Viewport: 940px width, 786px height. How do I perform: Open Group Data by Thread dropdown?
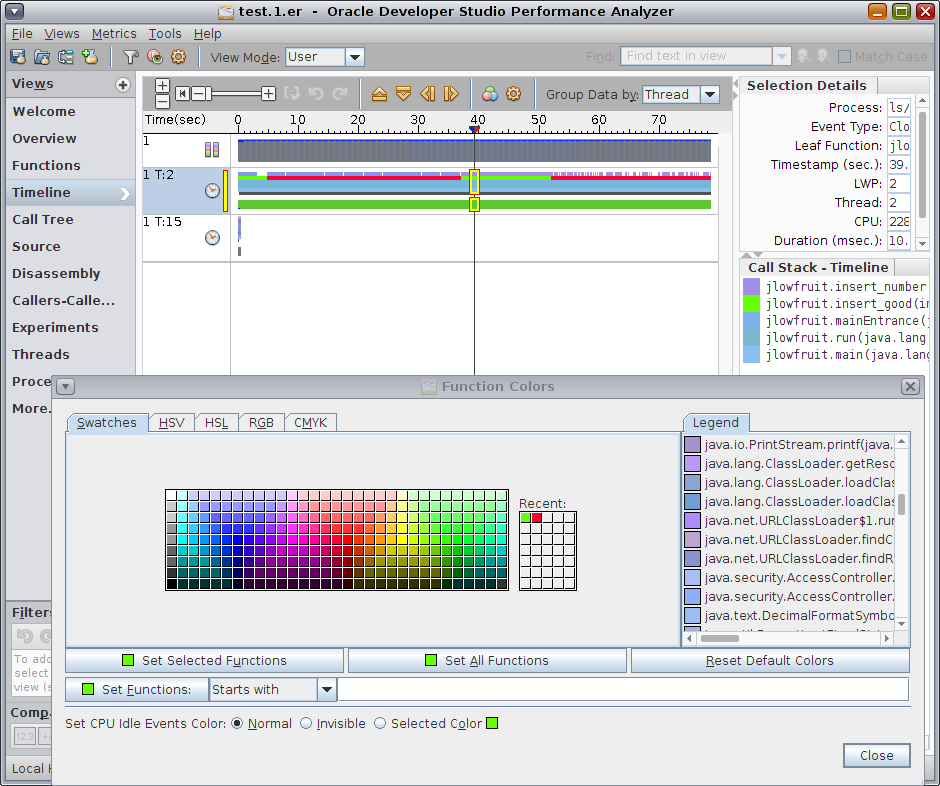pyautogui.click(x=710, y=94)
